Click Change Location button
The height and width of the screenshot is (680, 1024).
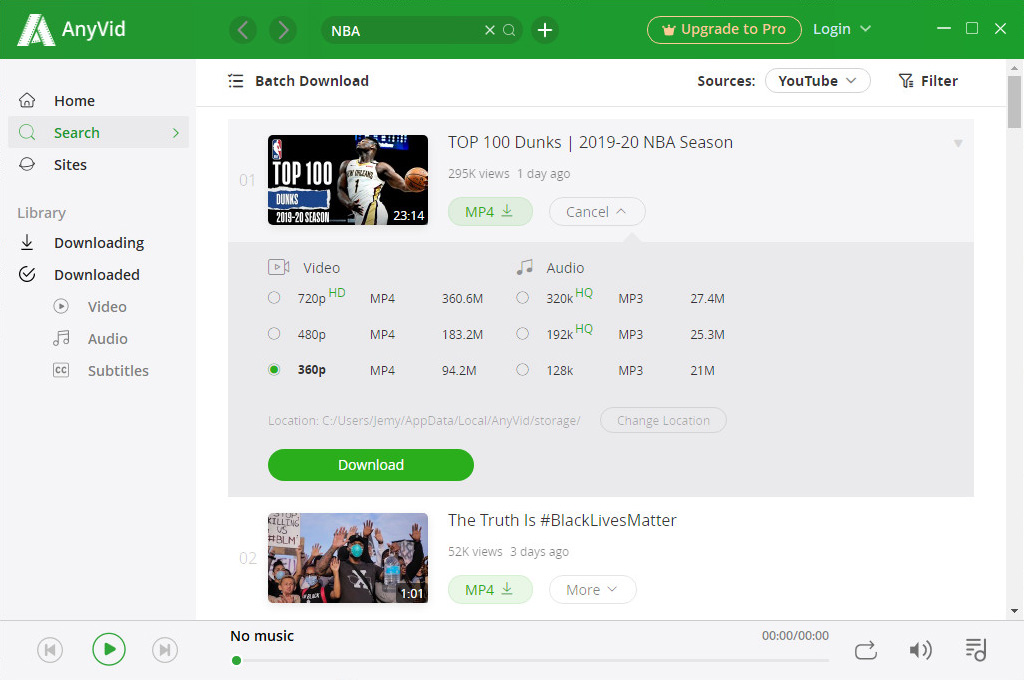coord(664,421)
